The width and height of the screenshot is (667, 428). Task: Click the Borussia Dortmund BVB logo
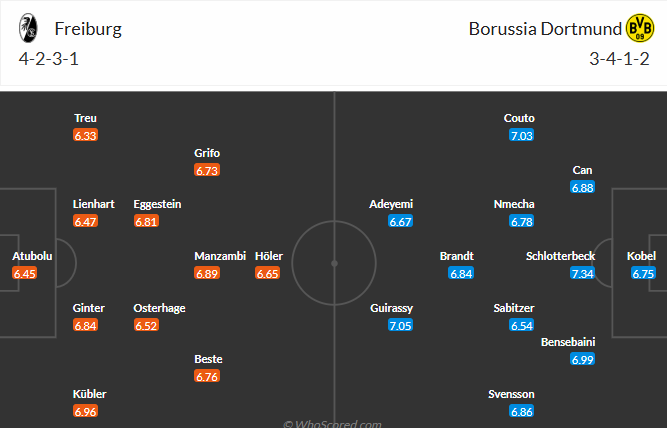637,28
